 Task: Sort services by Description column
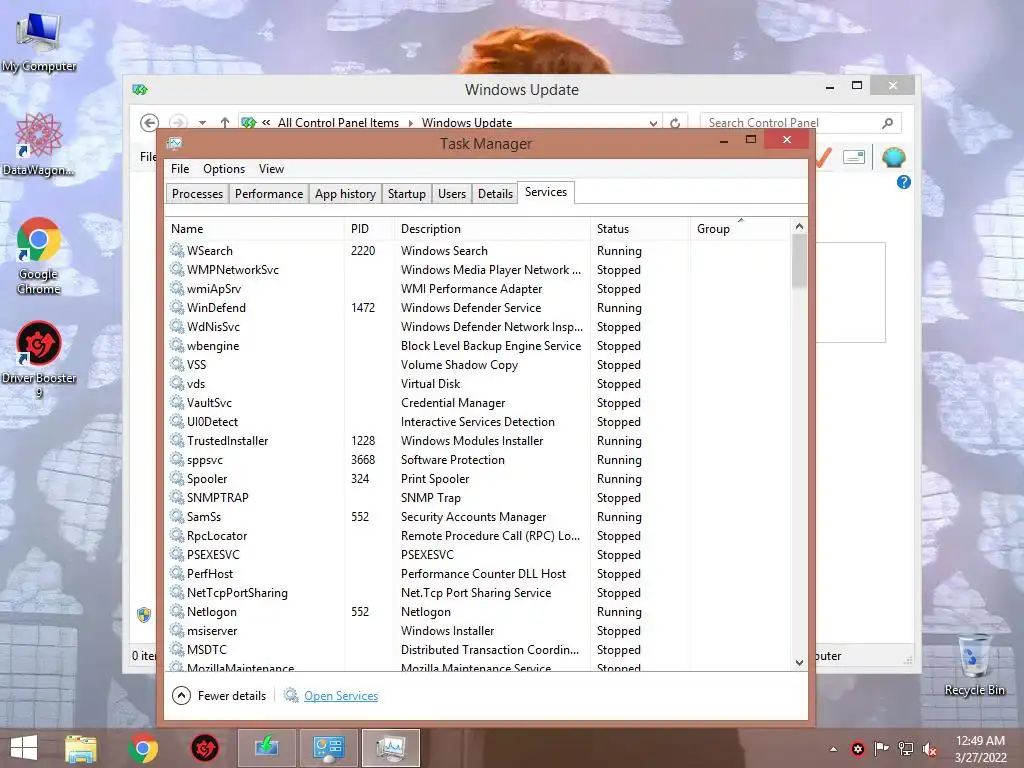(x=492, y=229)
